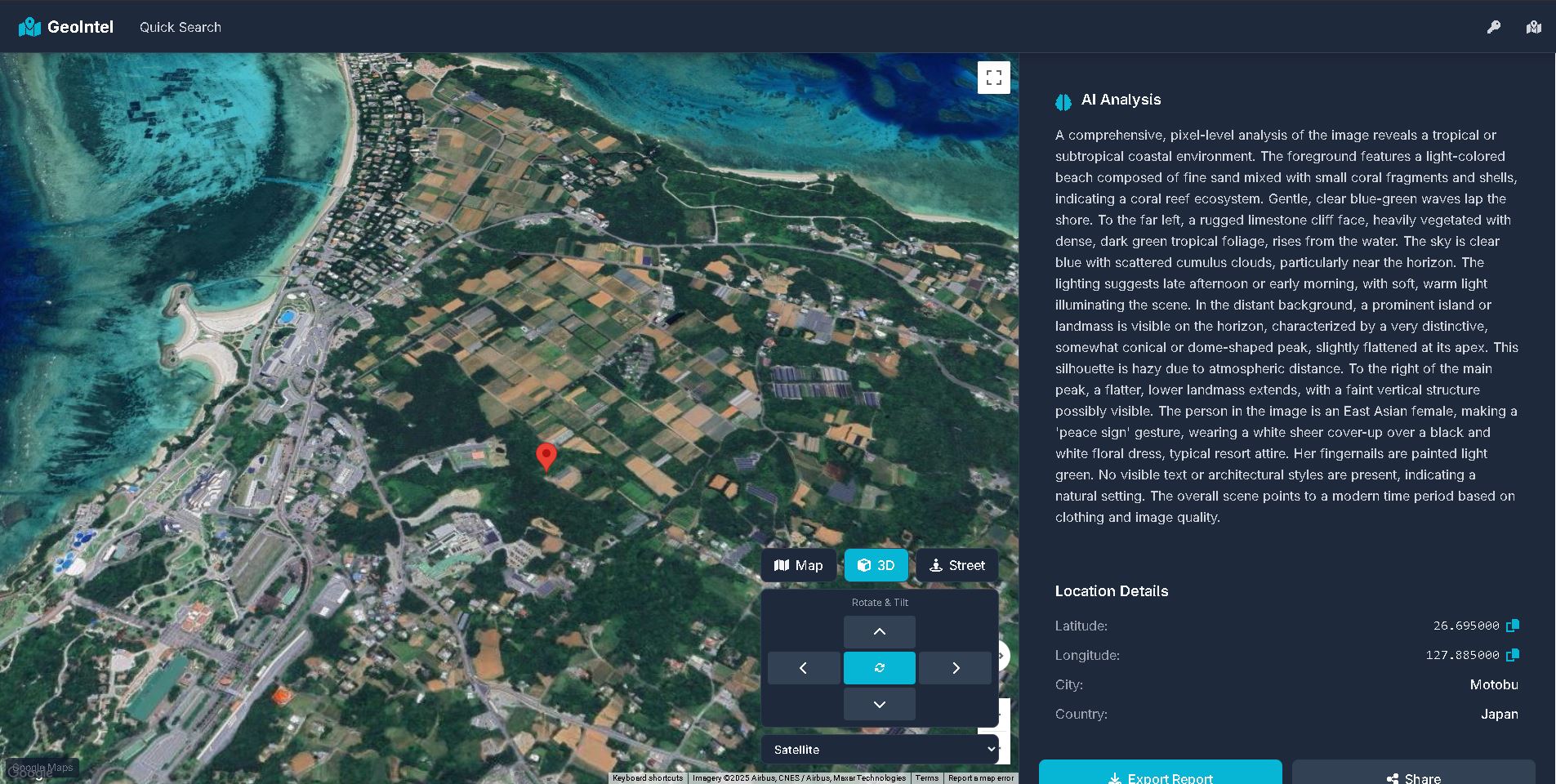Switch to Street view mode
The width and height of the screenshot is (1556, 784).
click(x=956, y=564)
